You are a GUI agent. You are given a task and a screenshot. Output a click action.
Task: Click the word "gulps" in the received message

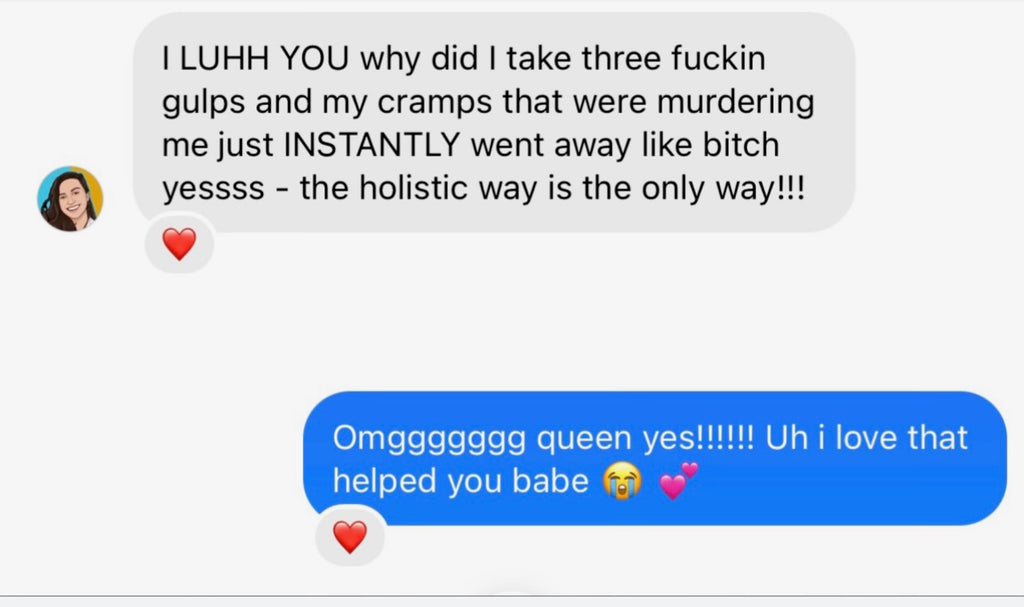[x=203, y=103]
